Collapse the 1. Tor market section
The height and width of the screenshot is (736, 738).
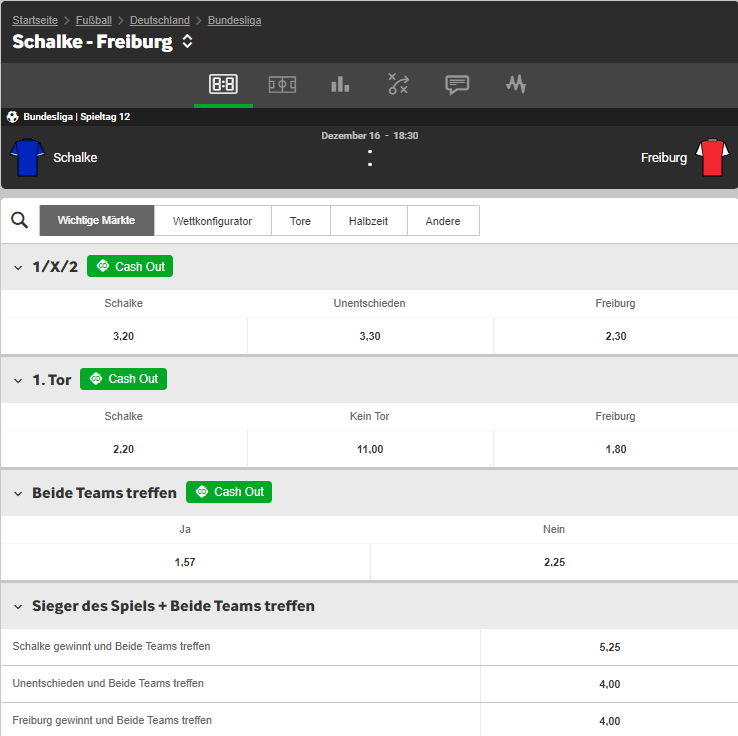(18, 380)
